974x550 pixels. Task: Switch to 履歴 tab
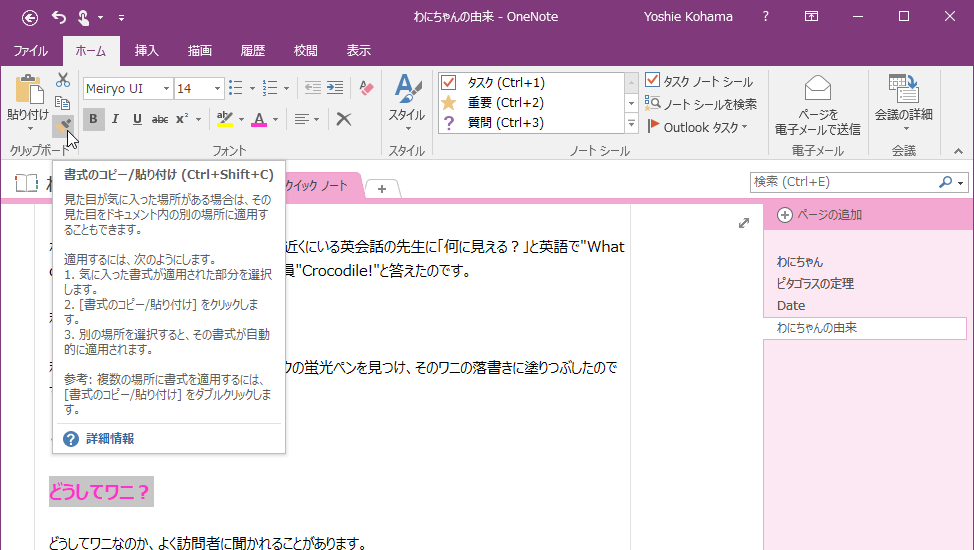253,50
